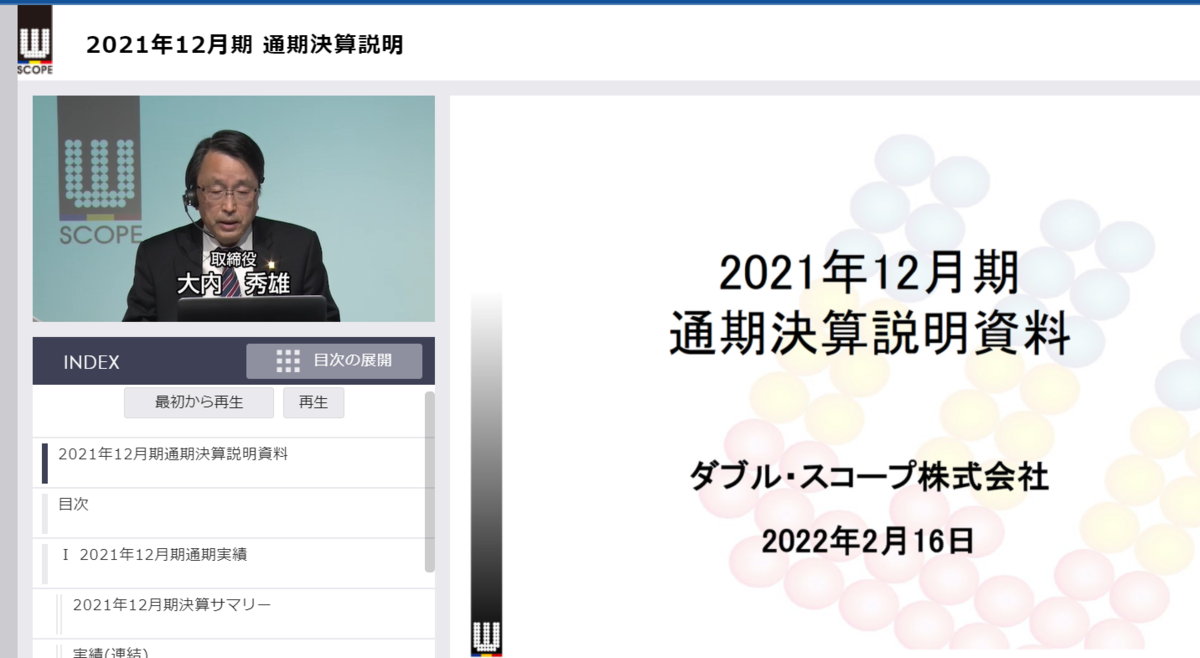Expand the index with 目次の展開 button
The width and height of the screenshot is (1200, 658).
coord(334,361)
